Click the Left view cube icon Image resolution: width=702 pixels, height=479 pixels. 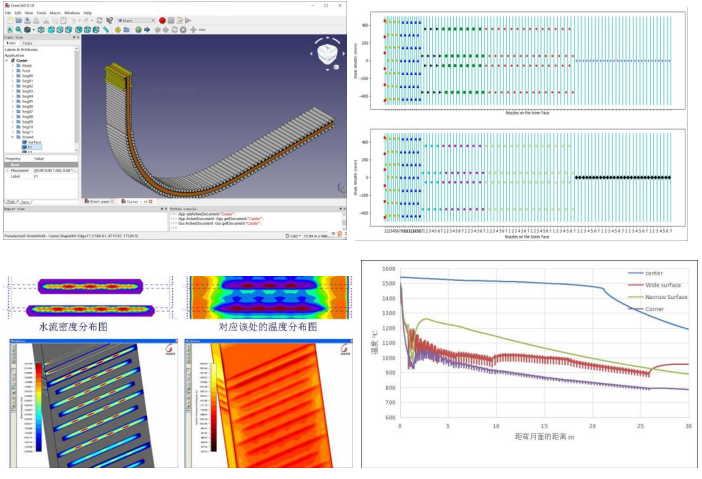96,30
